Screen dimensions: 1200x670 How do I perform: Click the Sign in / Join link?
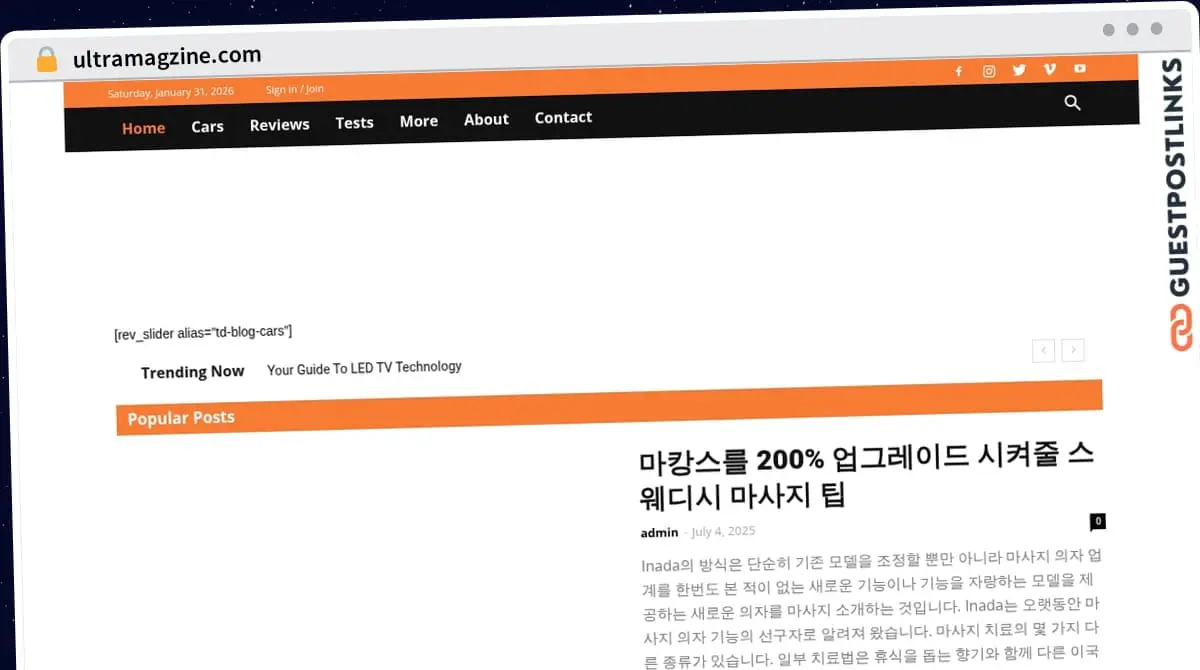click(x=294, y=89)
